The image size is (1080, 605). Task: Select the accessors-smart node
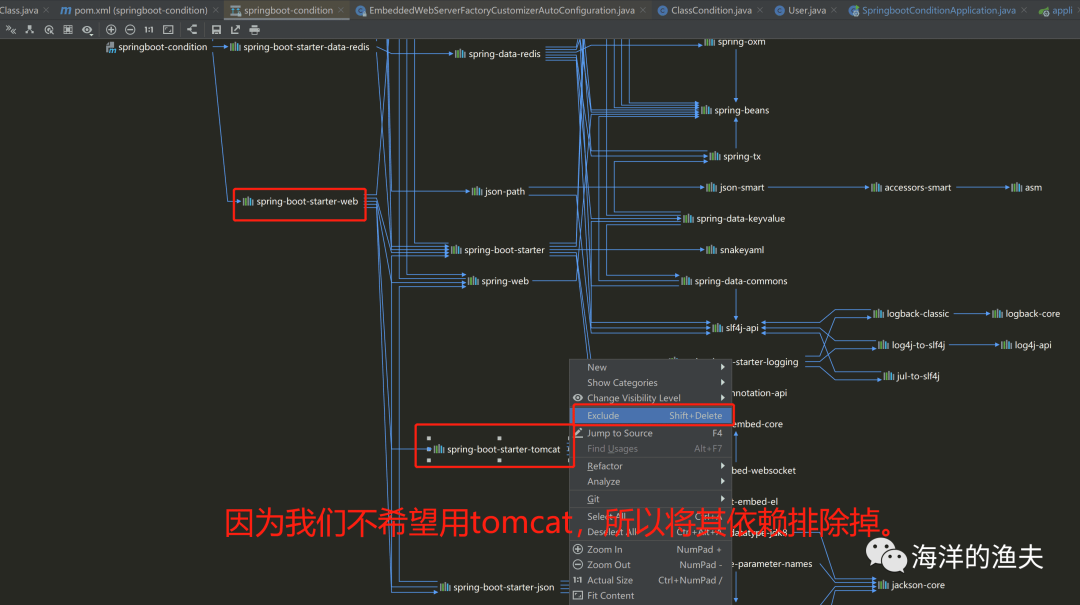tap(911, 187)
